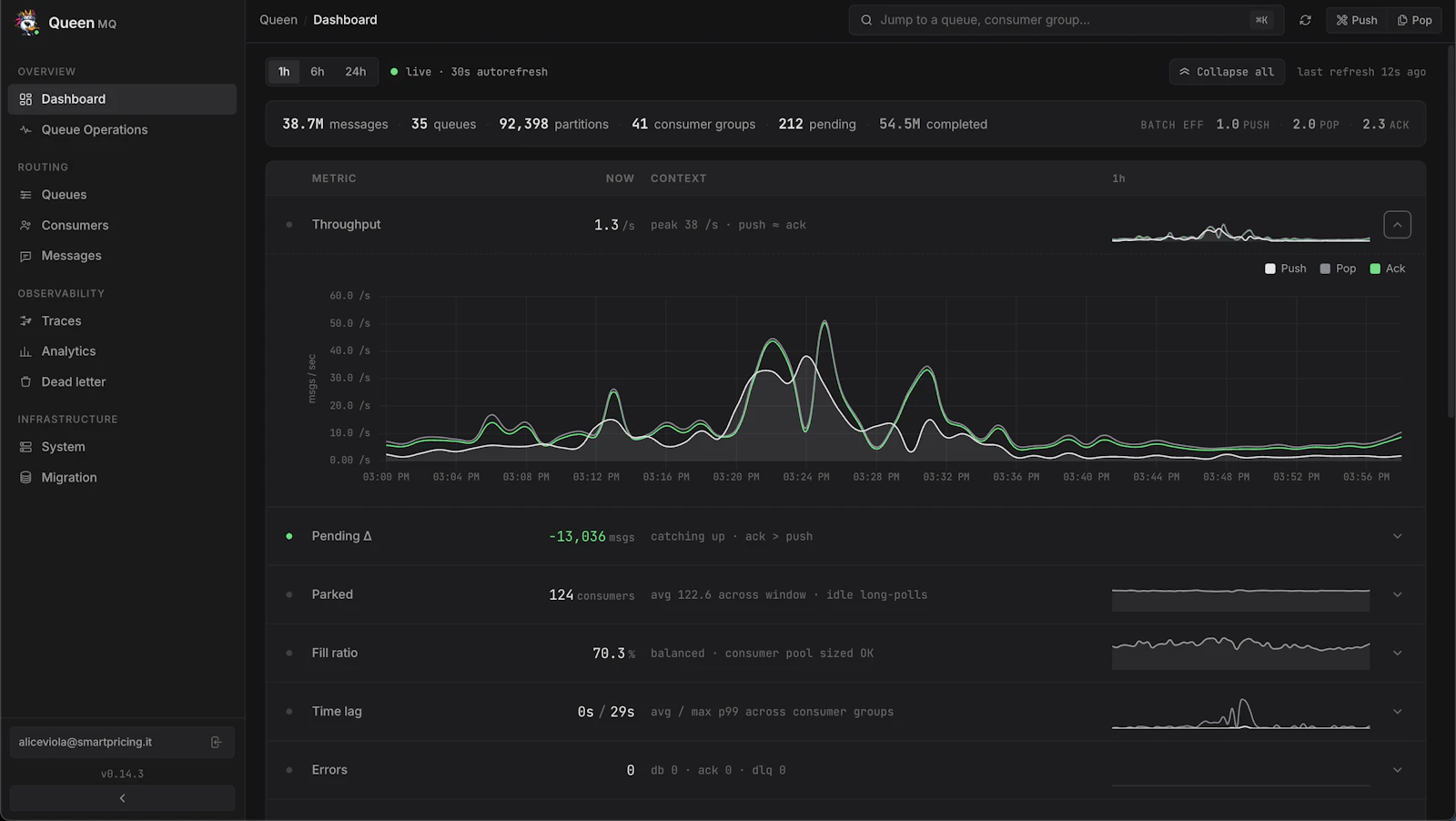Open the Migration page
This screenshot has height=821, width=1456.
122,478
